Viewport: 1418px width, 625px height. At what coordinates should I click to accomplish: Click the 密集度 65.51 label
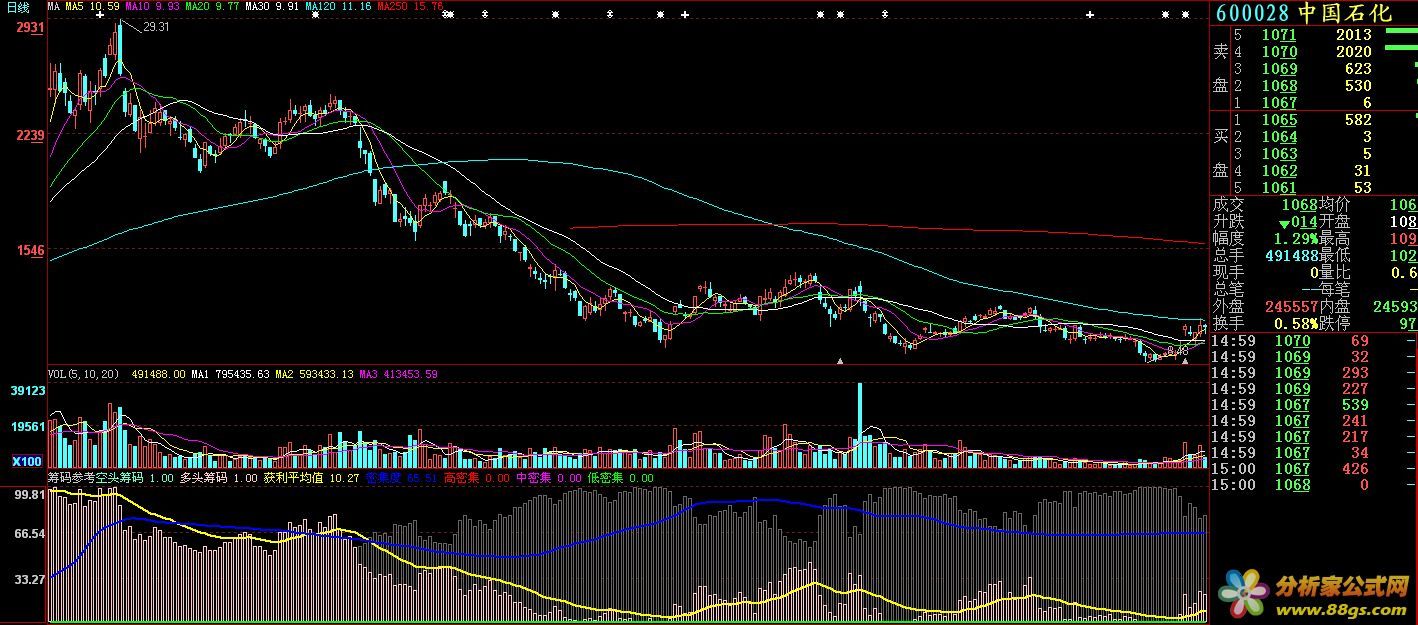tap(400, 478)
